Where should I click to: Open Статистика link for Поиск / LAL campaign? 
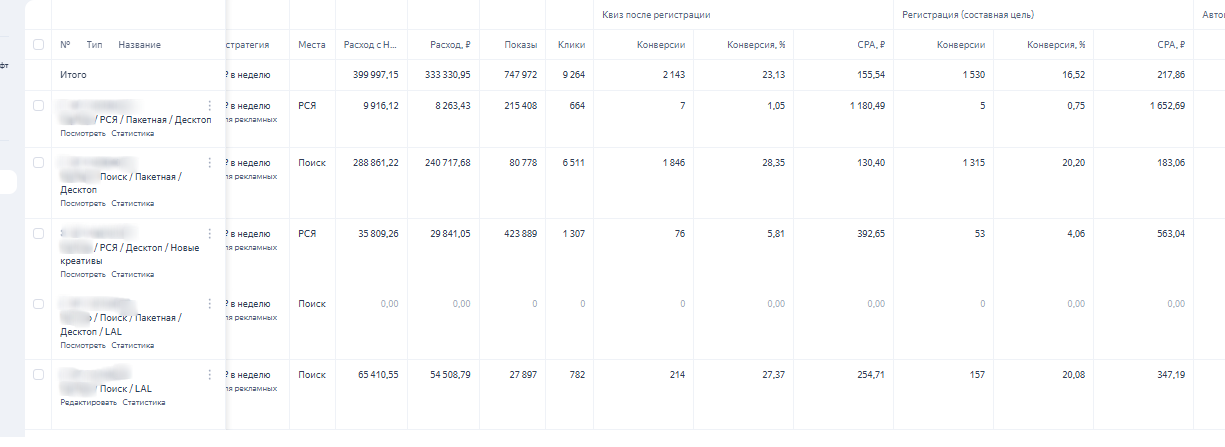(144, 402)
